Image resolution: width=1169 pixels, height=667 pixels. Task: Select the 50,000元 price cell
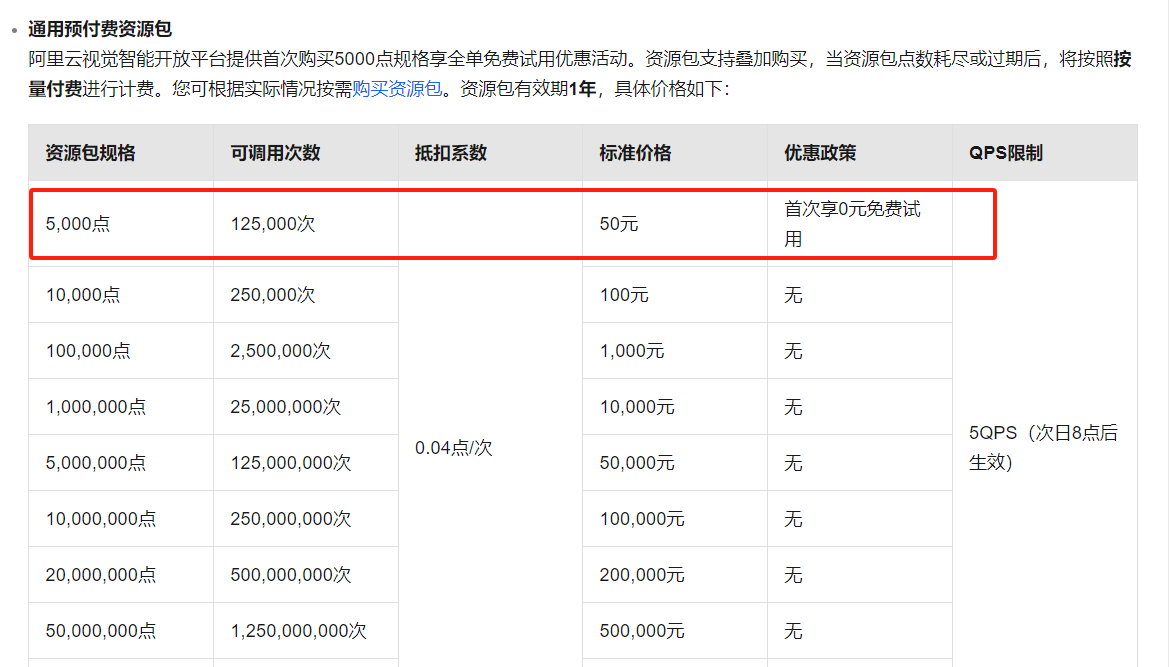(x=675, y=462)
